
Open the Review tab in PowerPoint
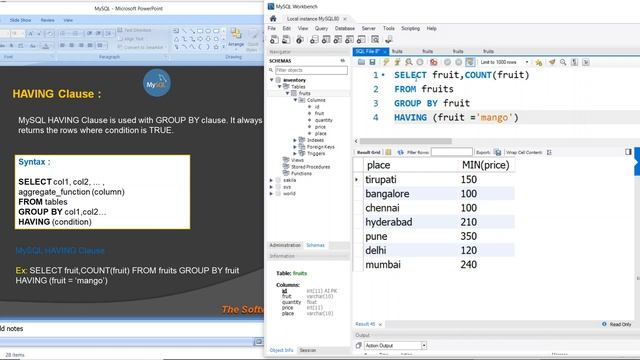(47, 20)
